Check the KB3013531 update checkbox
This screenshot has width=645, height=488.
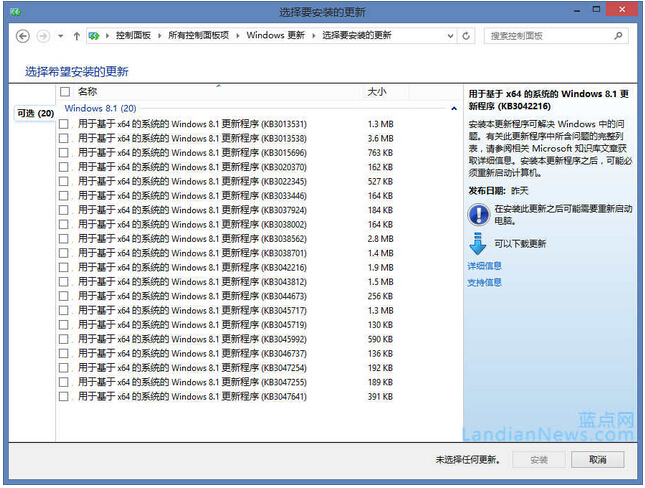coord(64,124)
